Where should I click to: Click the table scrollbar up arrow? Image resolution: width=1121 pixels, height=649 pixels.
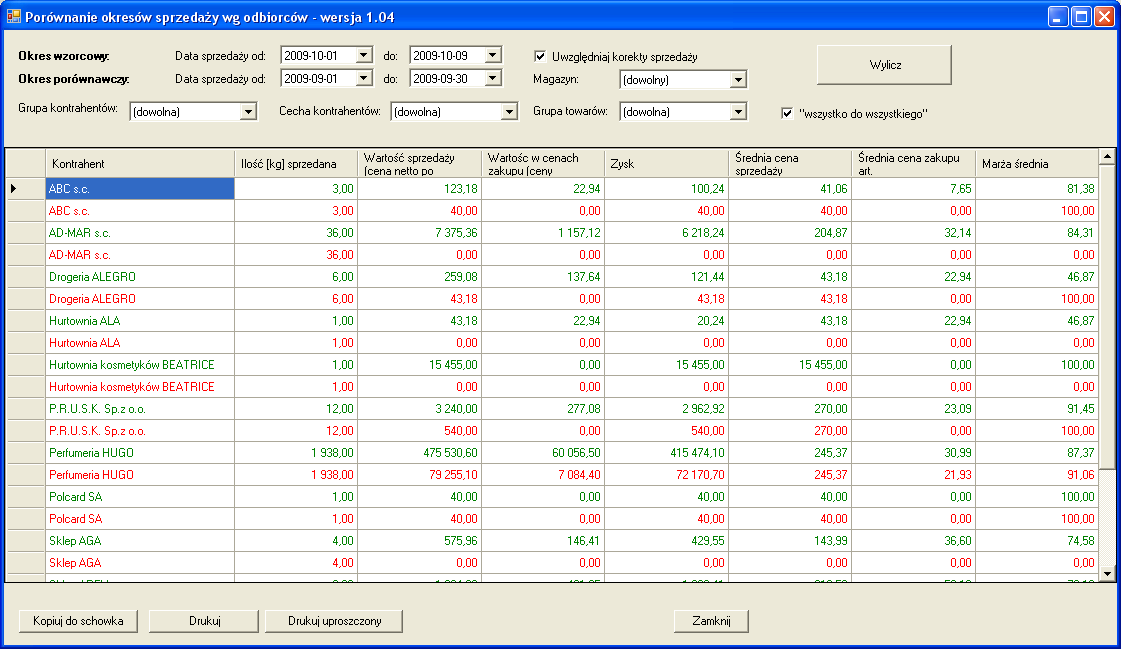click(x=1107, y=157)
